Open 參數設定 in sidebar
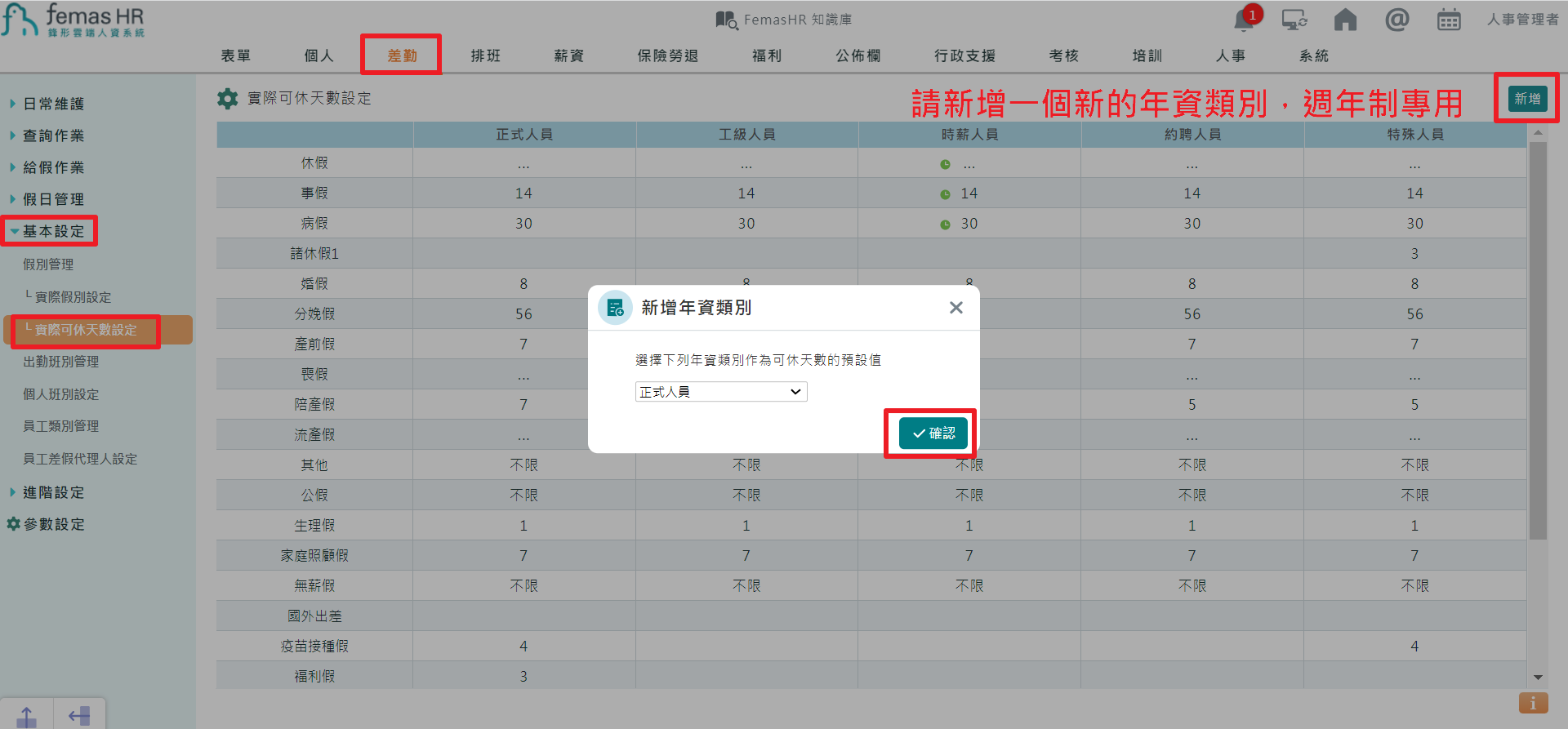 point(53,524)
